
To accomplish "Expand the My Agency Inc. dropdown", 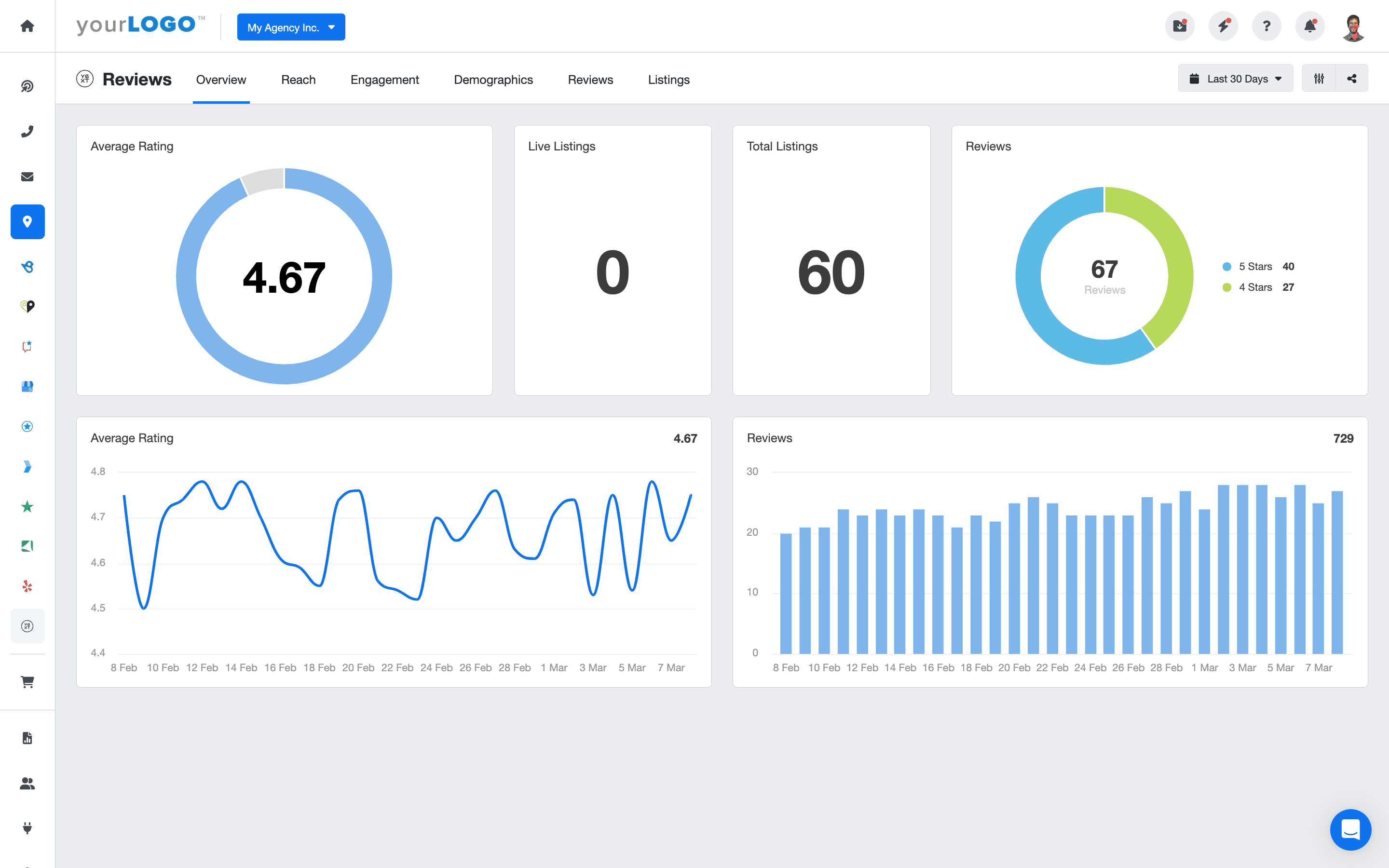I will tap(291, 27).
